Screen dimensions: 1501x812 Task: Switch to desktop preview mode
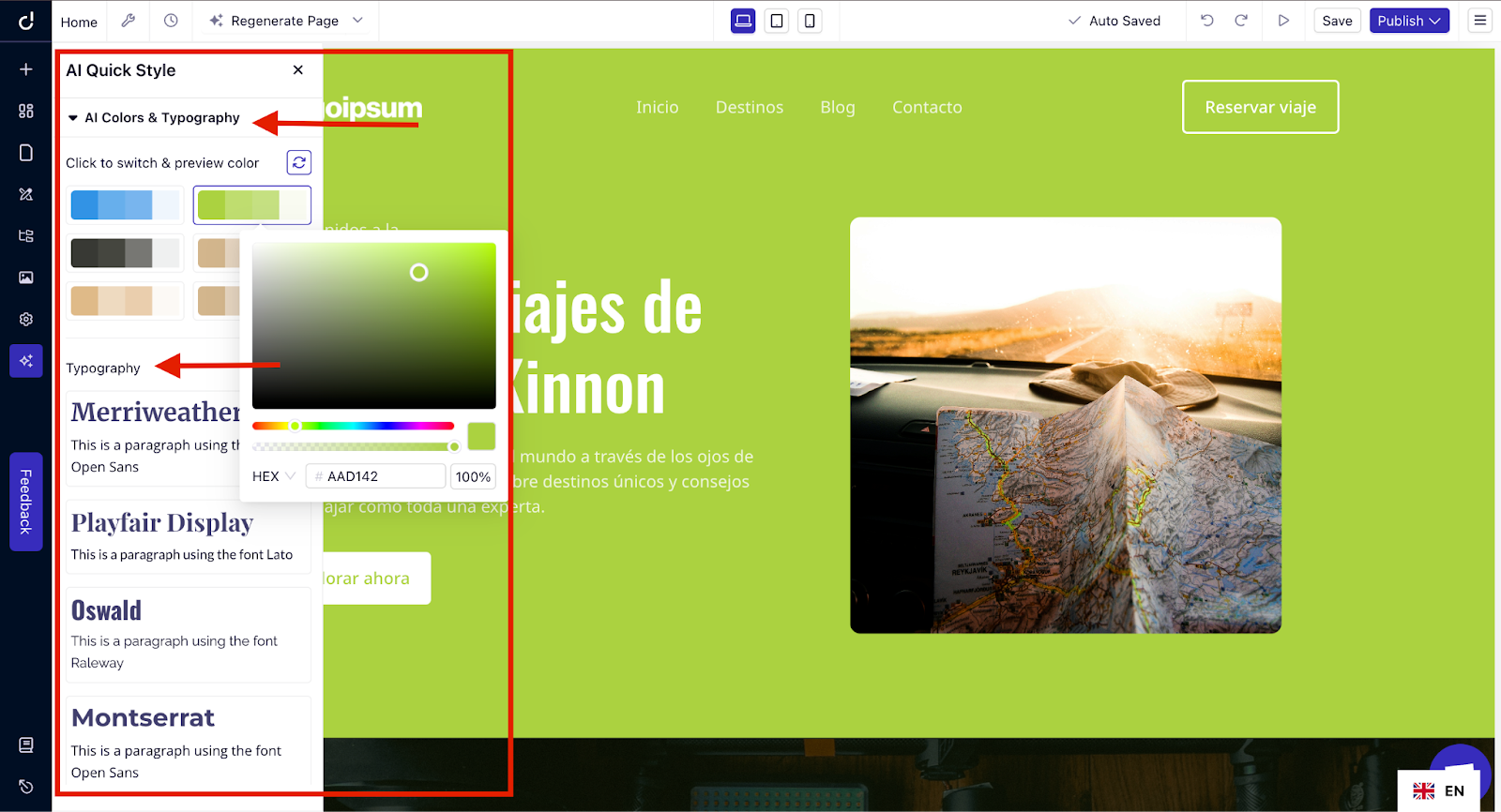point(743,21)
